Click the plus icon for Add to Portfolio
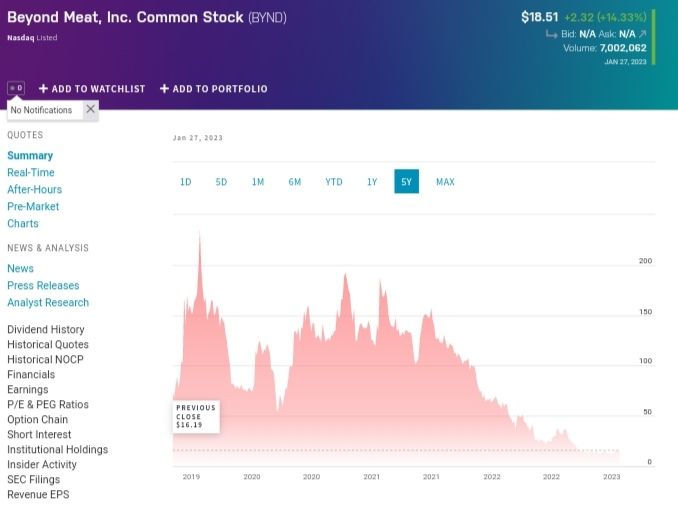This screenshot has width=678, height=522. coord(164,89)
